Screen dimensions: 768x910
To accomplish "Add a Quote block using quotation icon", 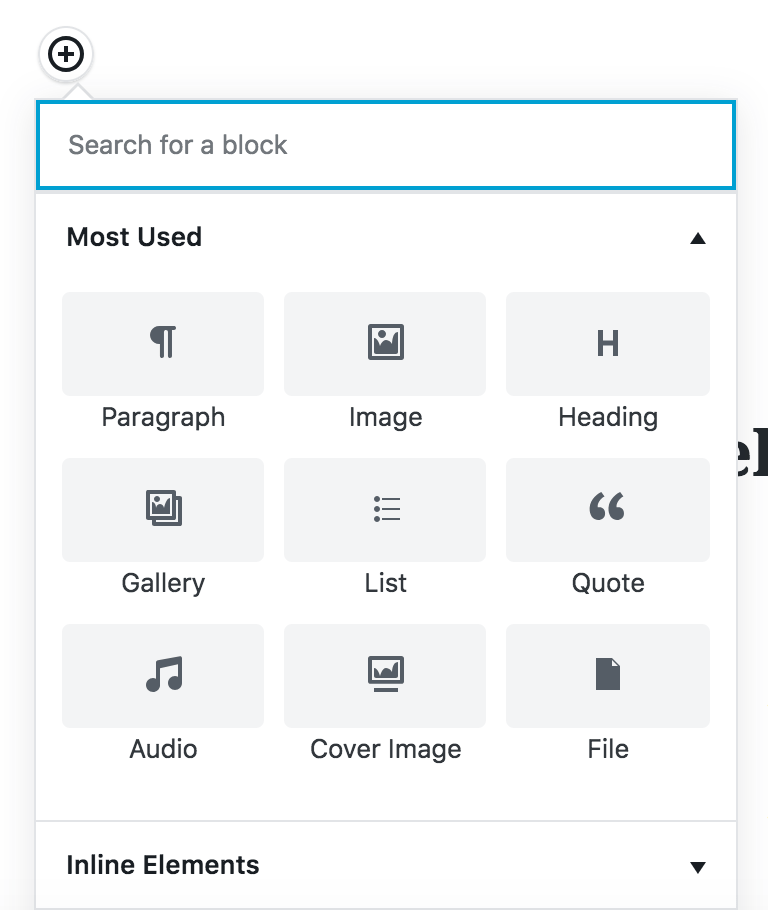I will pyautogui.click(x=607, y=509).
